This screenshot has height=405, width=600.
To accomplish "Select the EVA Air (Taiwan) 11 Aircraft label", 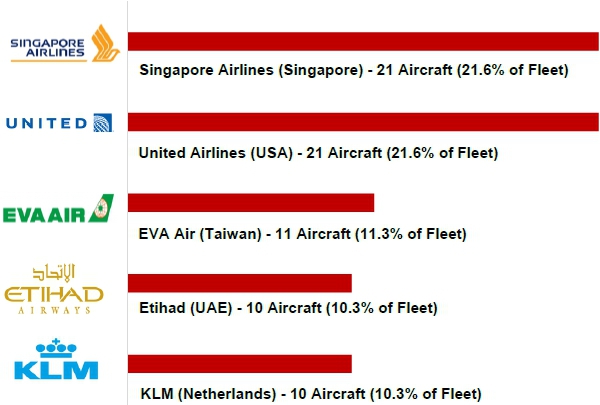I will coord(303,234).
